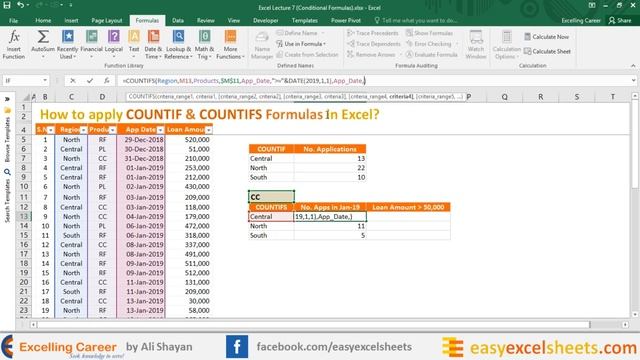Click the Facebook logo in banner
Image resolution: width=640 pixels, height=360 pixels.
tap(237, 347)
